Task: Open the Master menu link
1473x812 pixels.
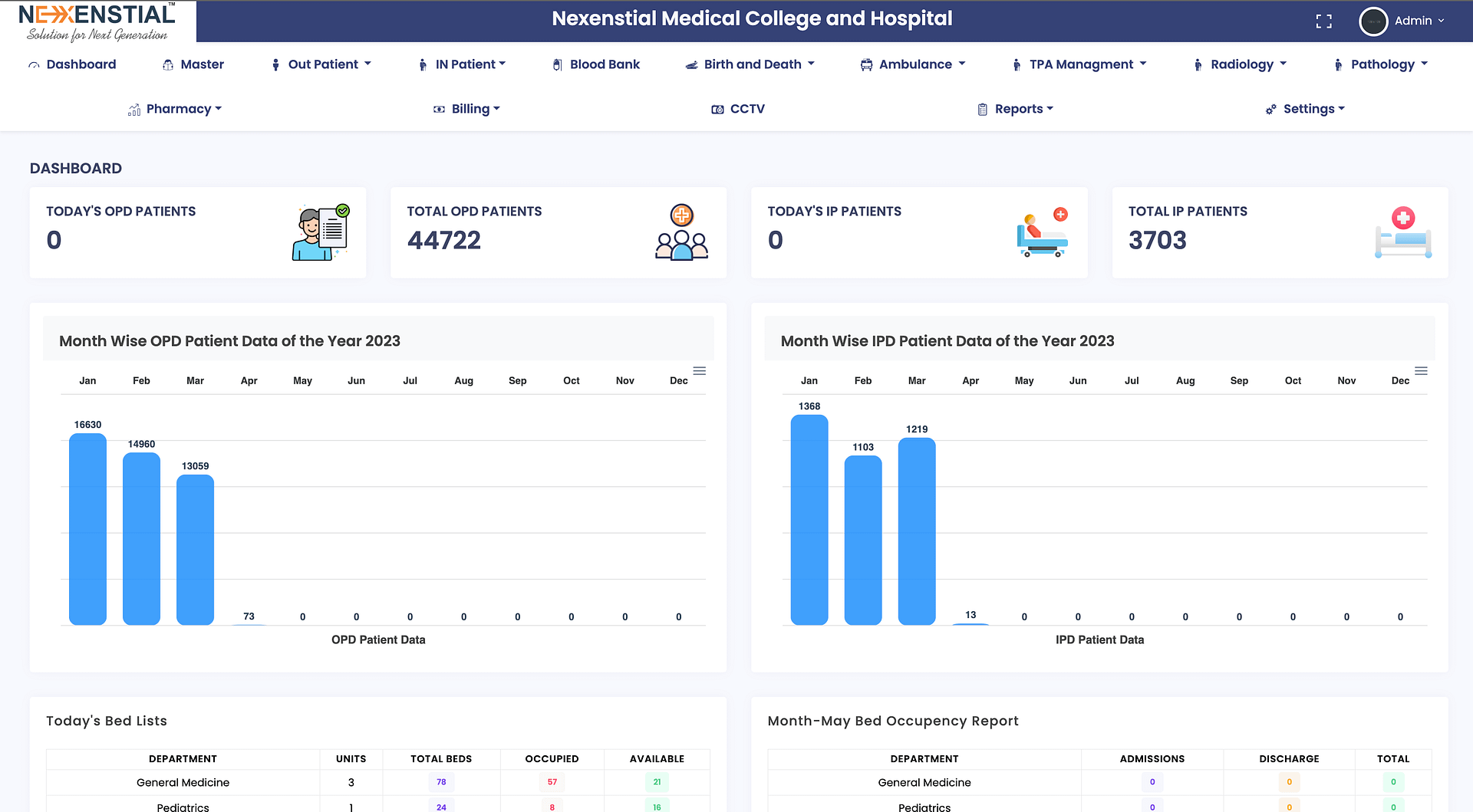Action: 193,64
